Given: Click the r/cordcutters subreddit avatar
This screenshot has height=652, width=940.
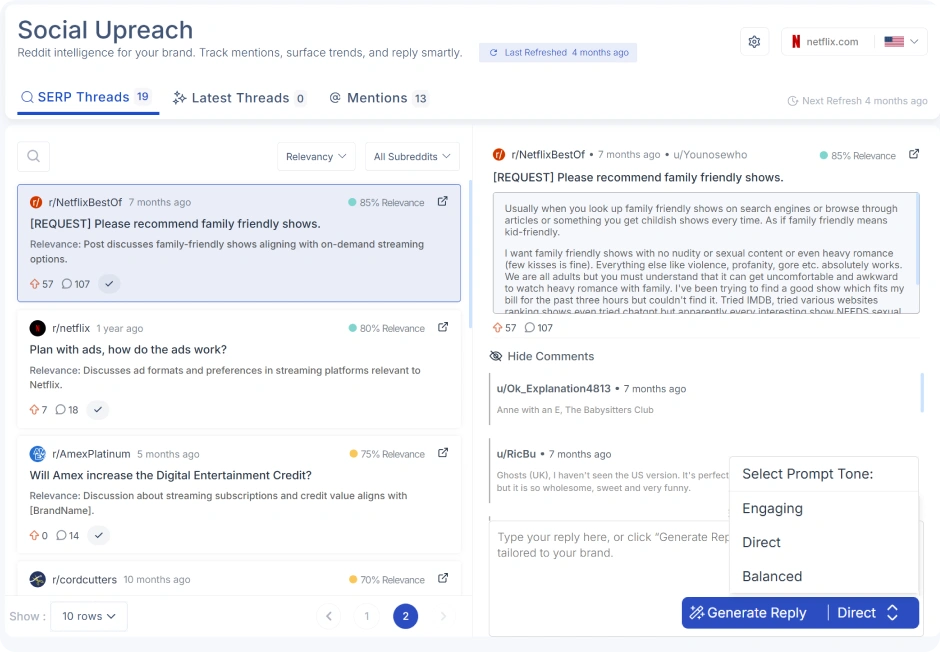Looking at the screenshot, I should tap(38, 579).
